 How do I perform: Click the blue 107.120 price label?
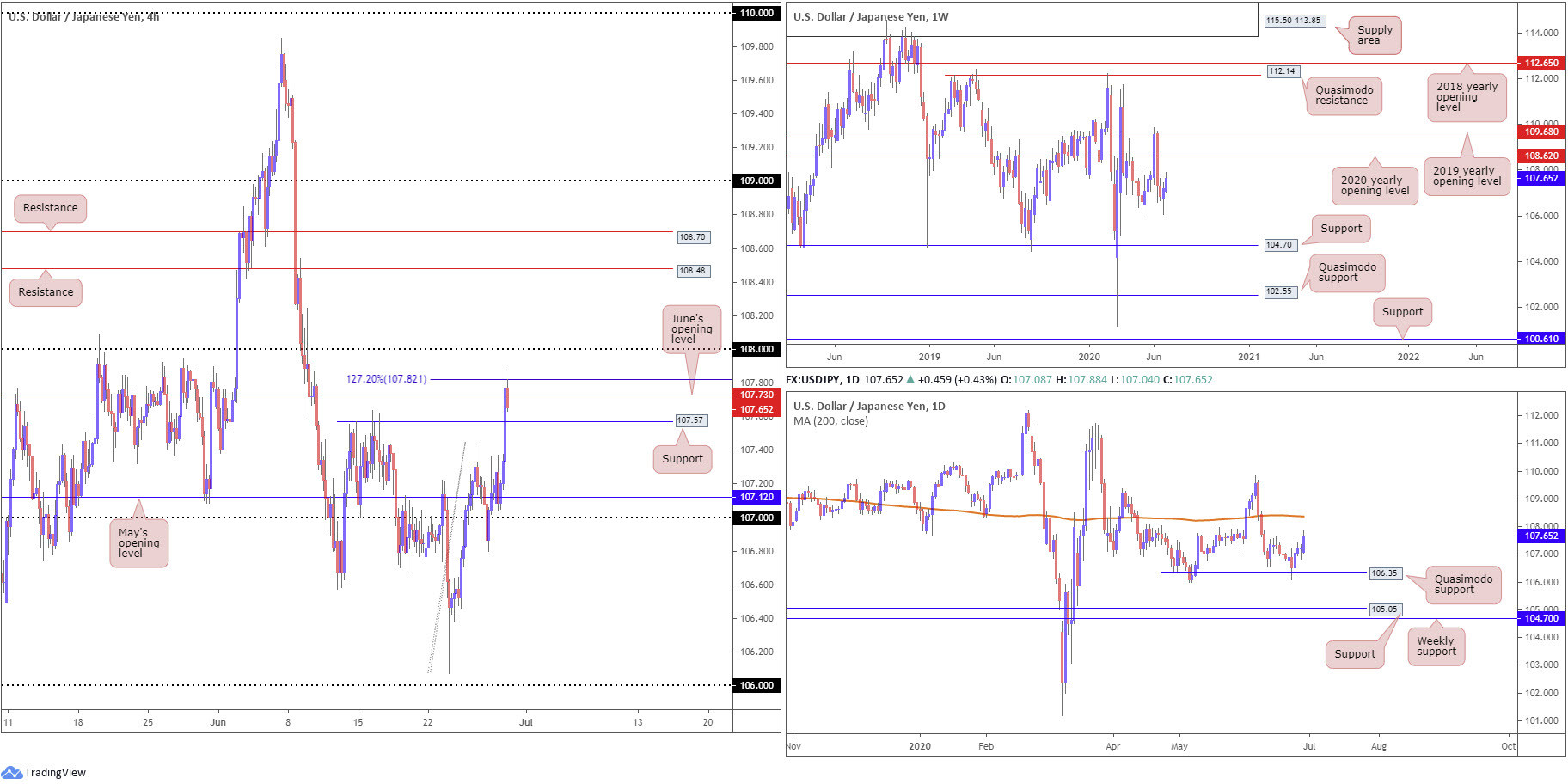pos(756,497)
